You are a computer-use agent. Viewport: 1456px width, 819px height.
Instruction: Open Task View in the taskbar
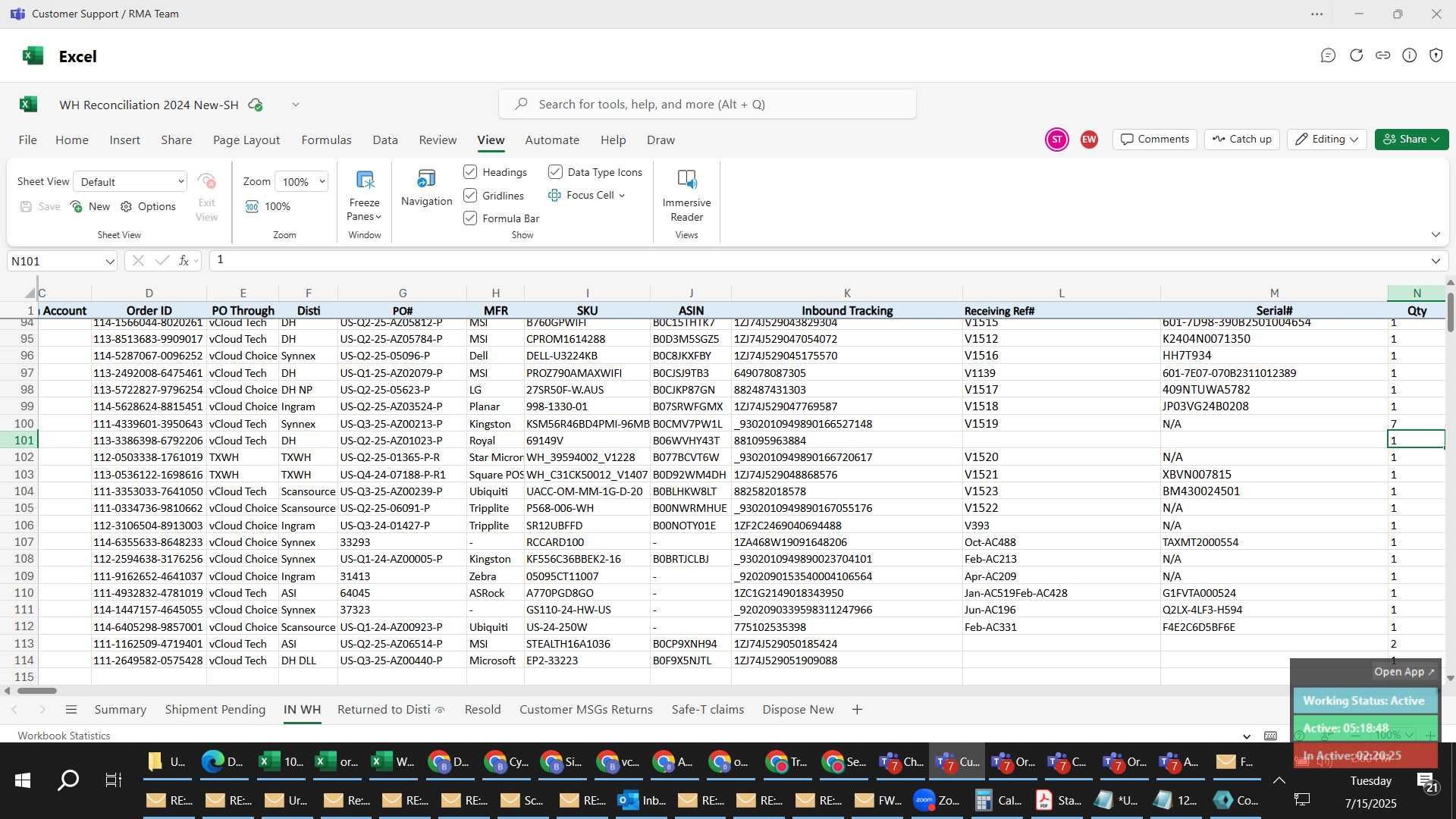113,780
